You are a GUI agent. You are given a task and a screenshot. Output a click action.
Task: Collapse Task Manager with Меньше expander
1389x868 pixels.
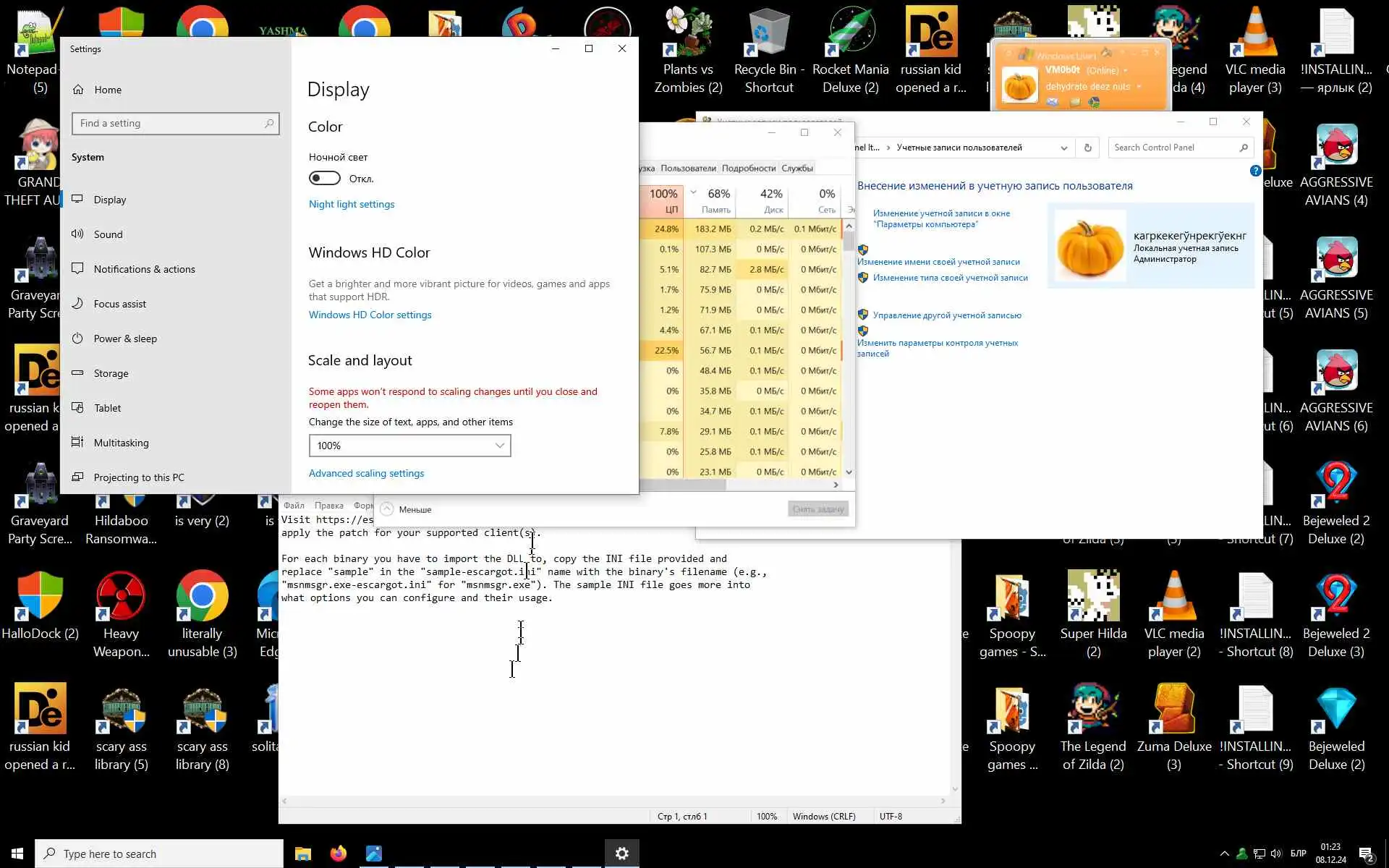pyautogui.click(x=405, y=509)
